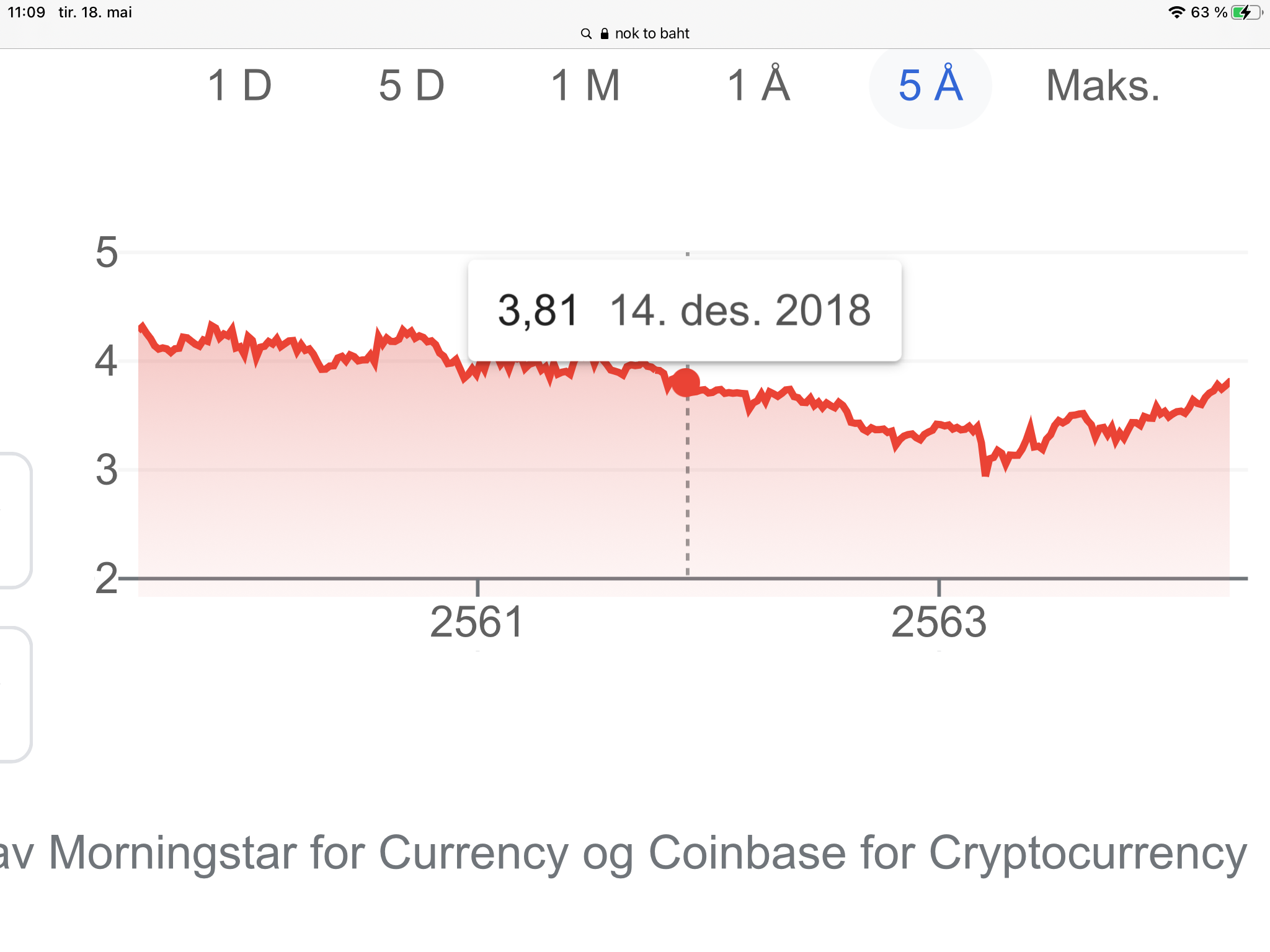Open the Maks. range tab
The height and width of the screenshot is (952, 1270).
click(1103, 86)
